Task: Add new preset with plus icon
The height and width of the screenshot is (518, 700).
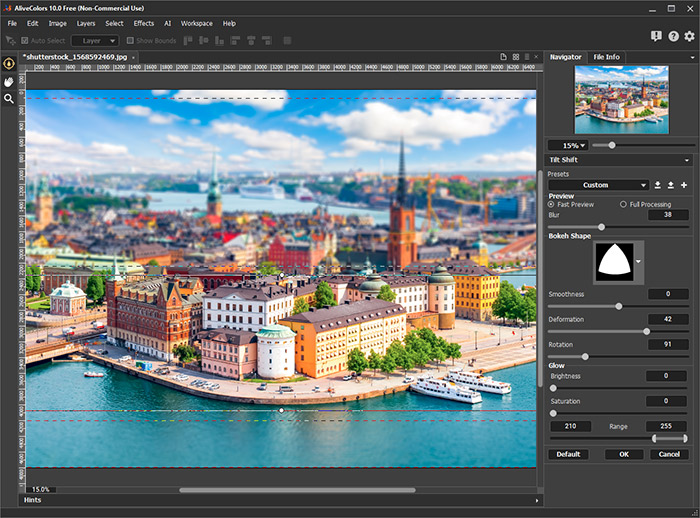Action: click(684, 185)
